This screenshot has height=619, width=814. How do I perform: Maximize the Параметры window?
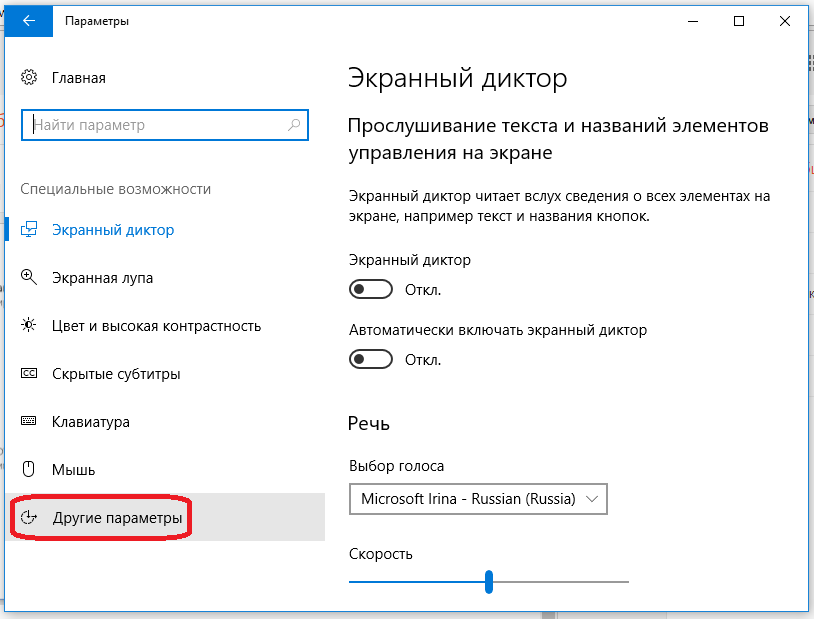[x=739, y=21]
